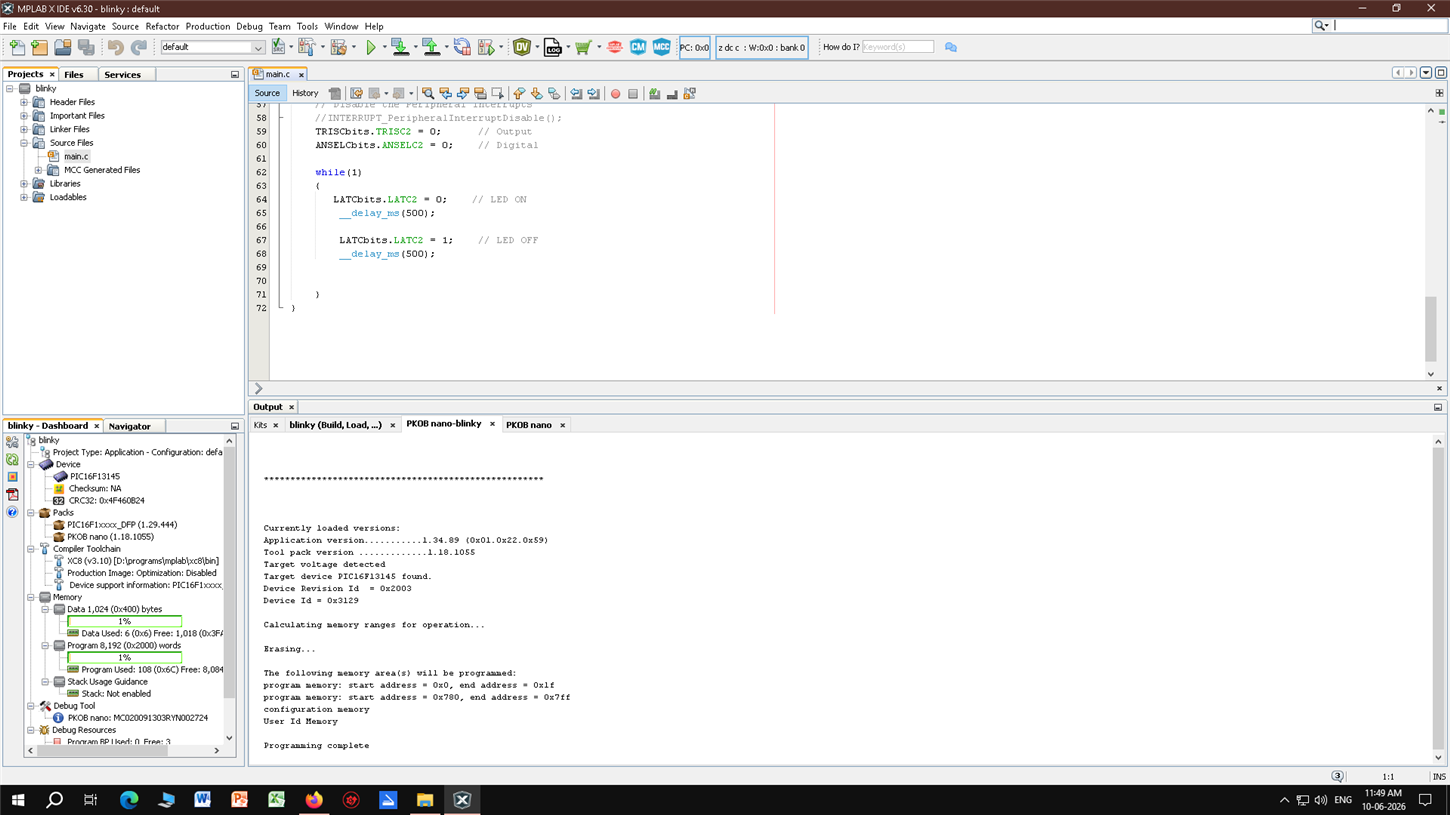
Task: Click the PC: 0x0 program counter box
Action: click(x=694, y=47)
